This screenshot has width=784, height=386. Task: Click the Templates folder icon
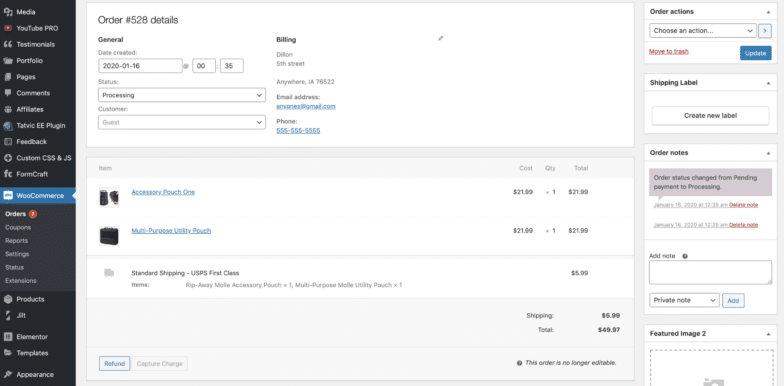8,353
